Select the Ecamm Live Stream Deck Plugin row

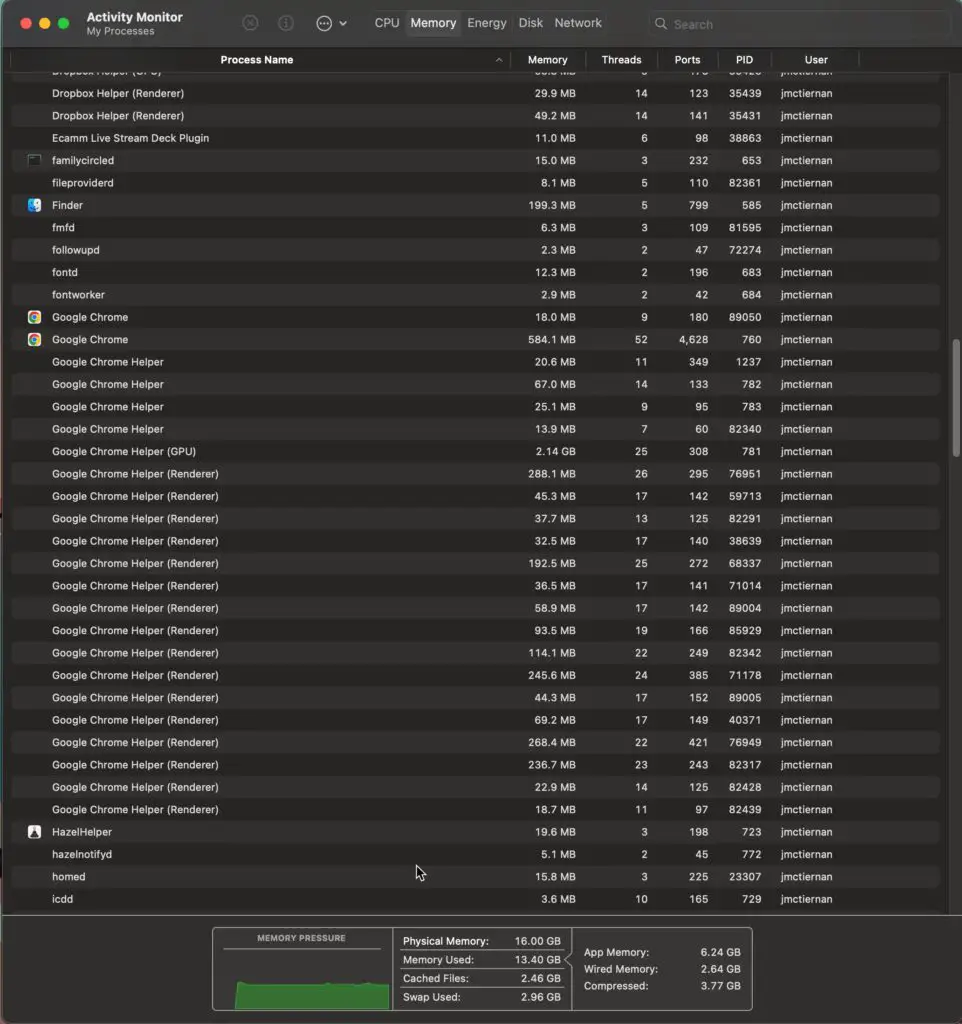pyautogui.click(x=475, y=138)
